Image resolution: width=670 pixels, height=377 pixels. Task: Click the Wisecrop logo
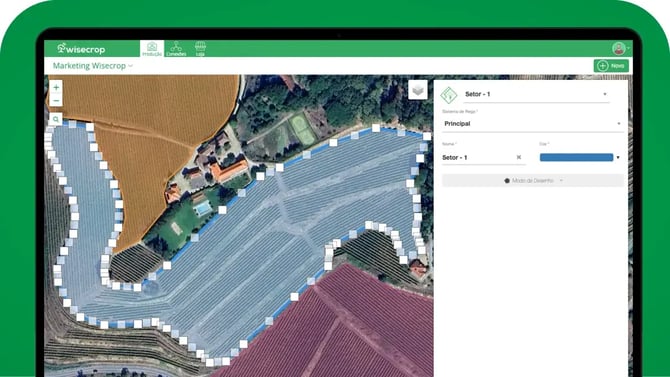click(81, 49)
